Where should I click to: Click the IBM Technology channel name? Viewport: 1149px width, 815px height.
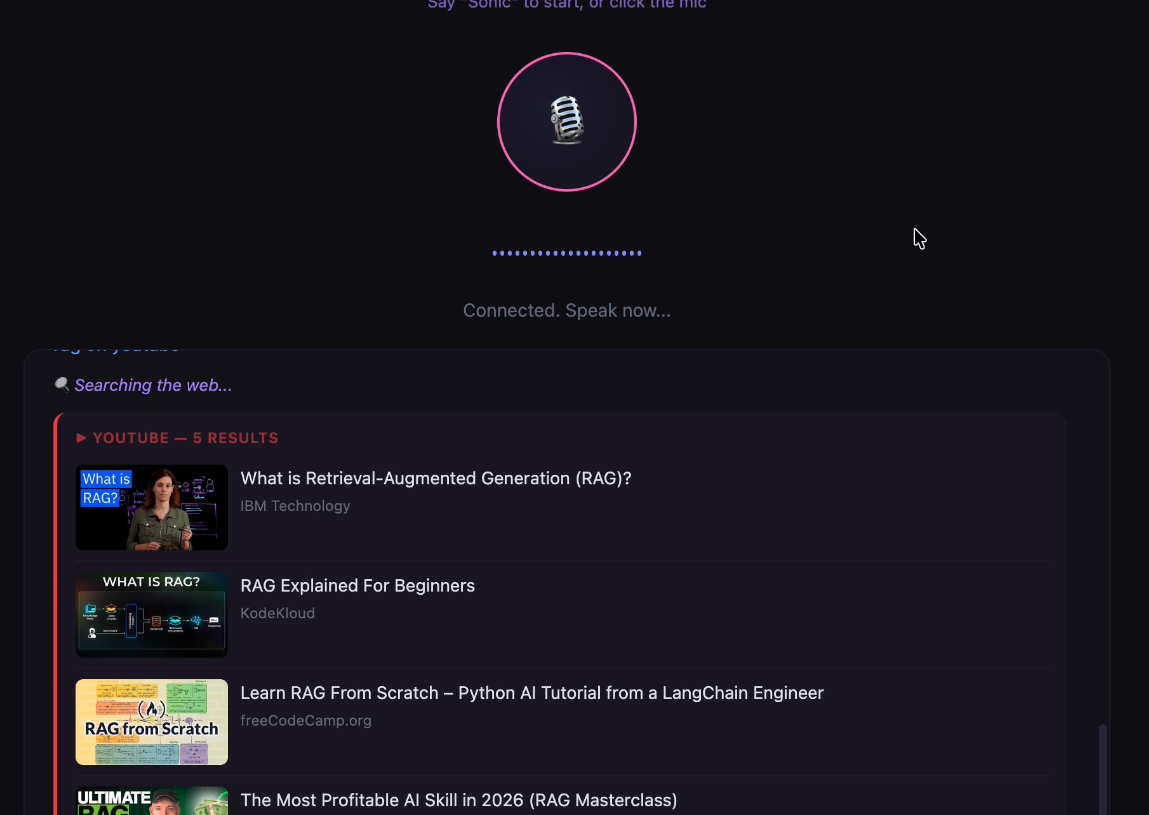point(295,506)
